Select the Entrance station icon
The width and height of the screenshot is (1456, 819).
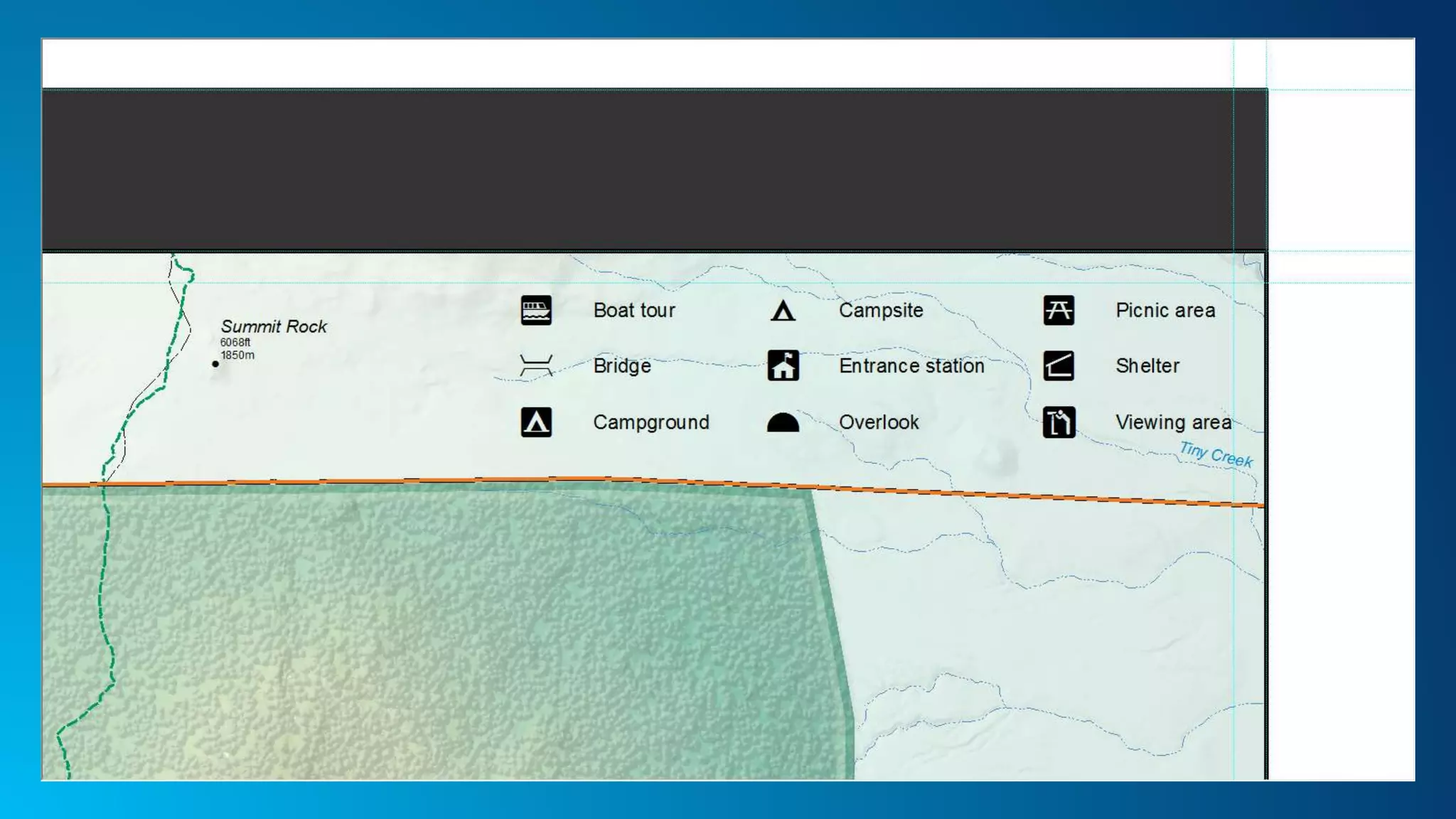pos(783,365)
